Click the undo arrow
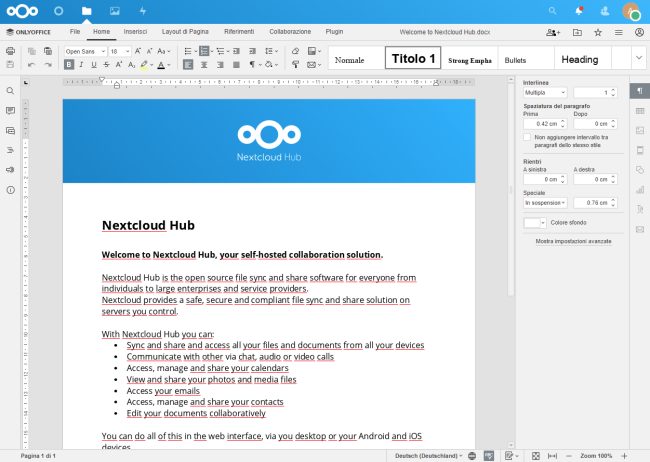Screen dimensions: 650x462 click(x=32, y=65)
